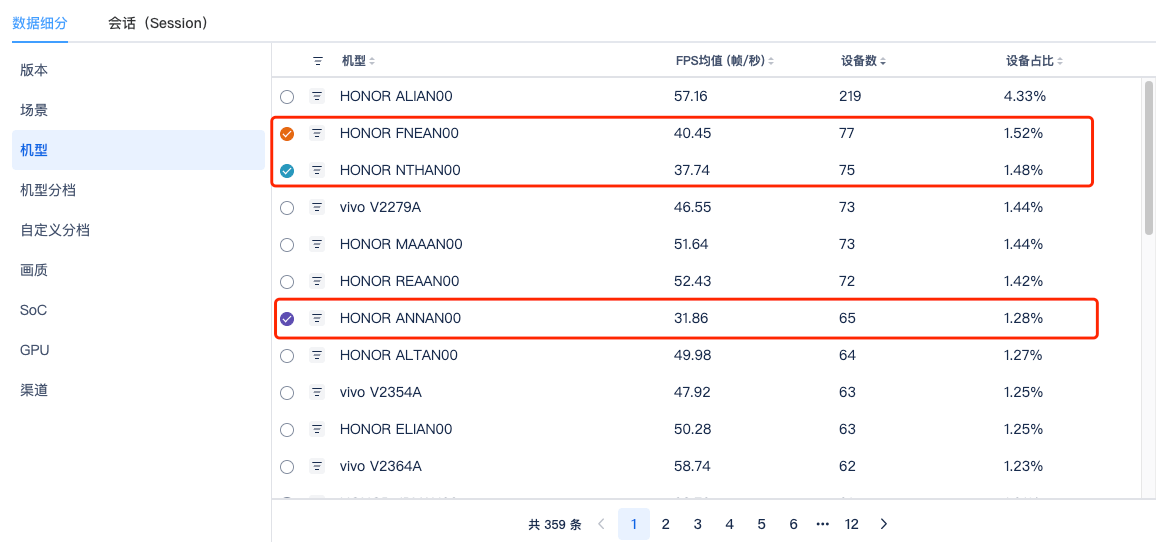Click filter icon beside HONOR ALIAN00

coord(317,97)
